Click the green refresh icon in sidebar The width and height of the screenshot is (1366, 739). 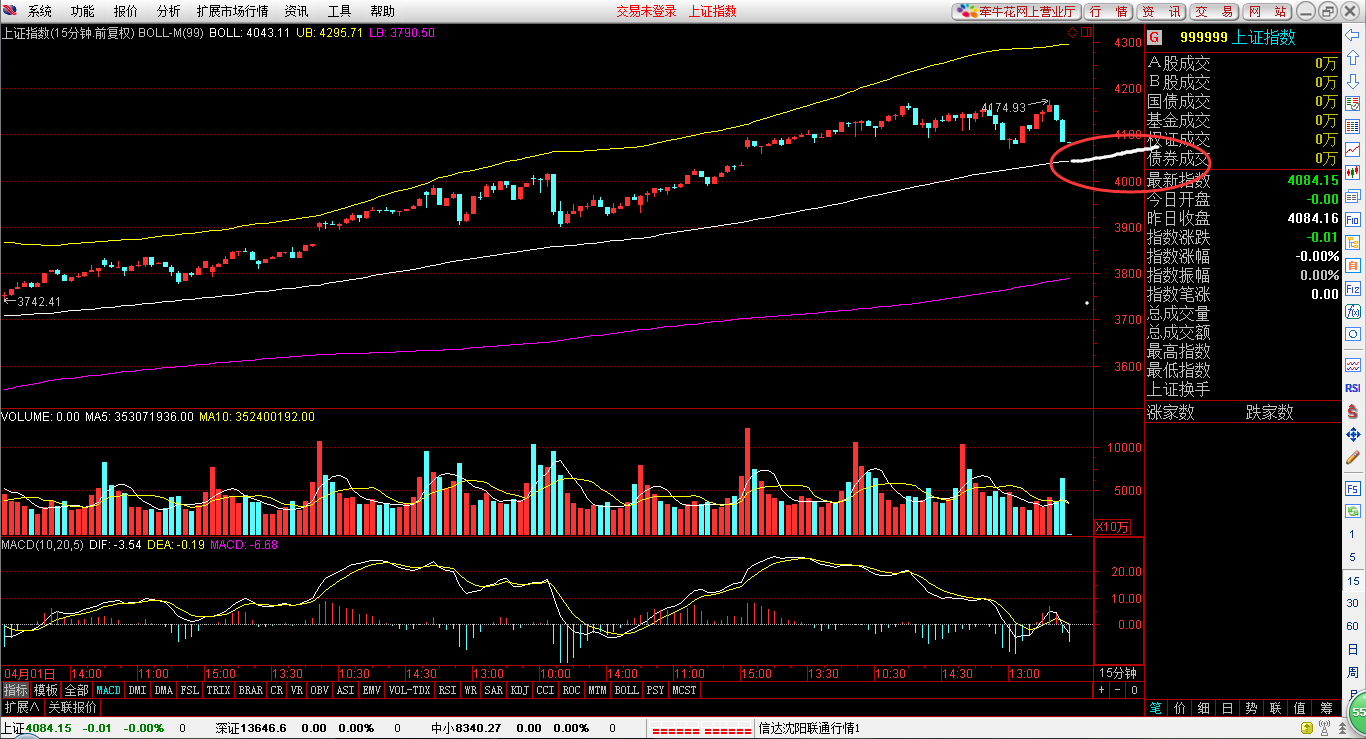(1353, 513)
